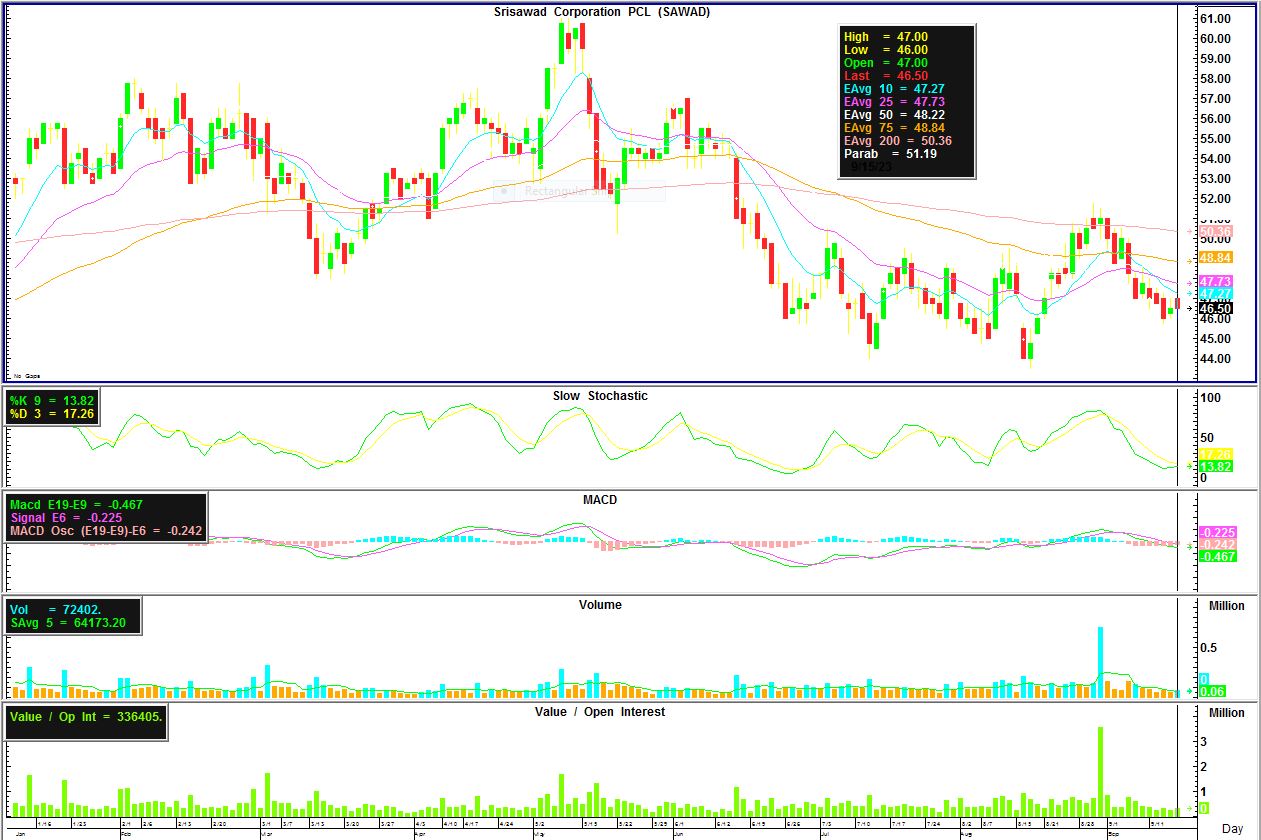Click the orange 48.84 tag on the price axis
This screenshot has width=1261, height=840.
click(x=1216, y=258)
